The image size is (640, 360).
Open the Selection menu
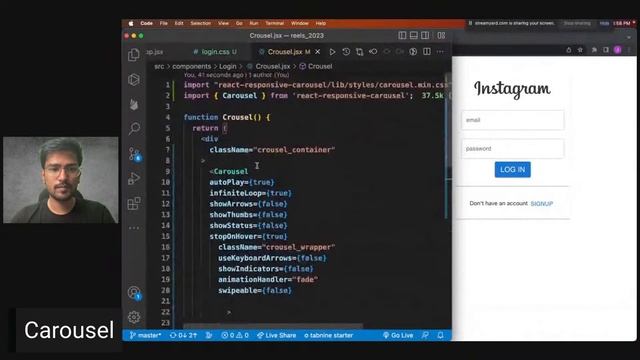[201, 23]
